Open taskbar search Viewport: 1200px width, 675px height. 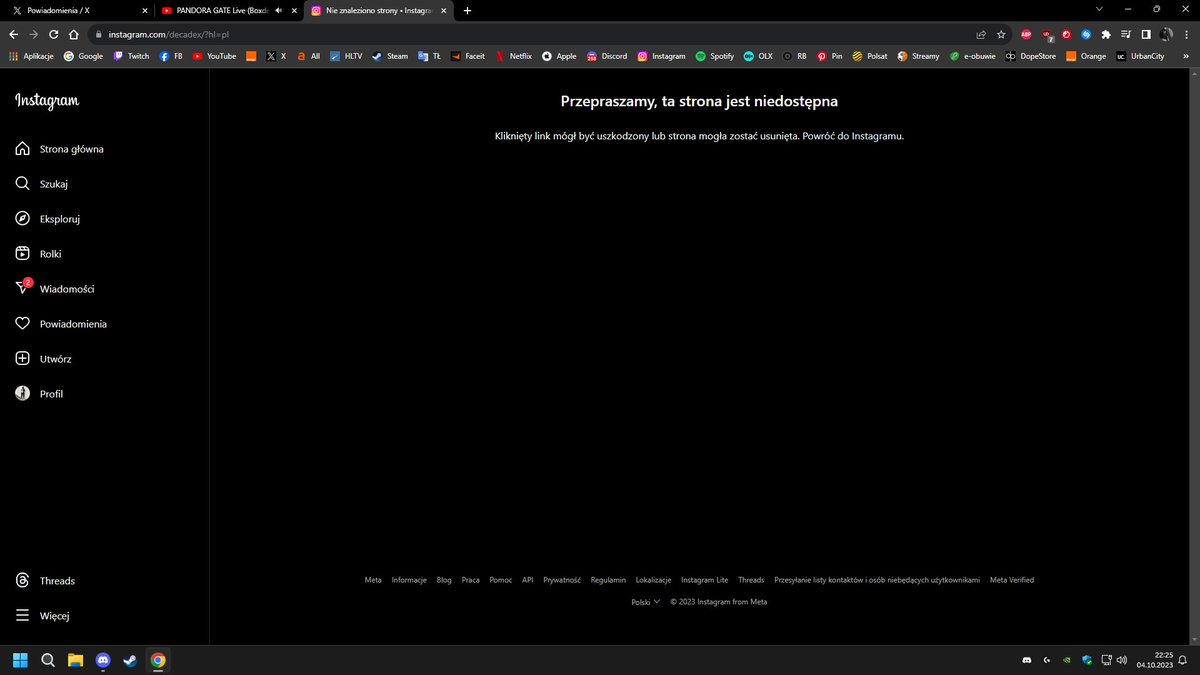tap(47, 660)
